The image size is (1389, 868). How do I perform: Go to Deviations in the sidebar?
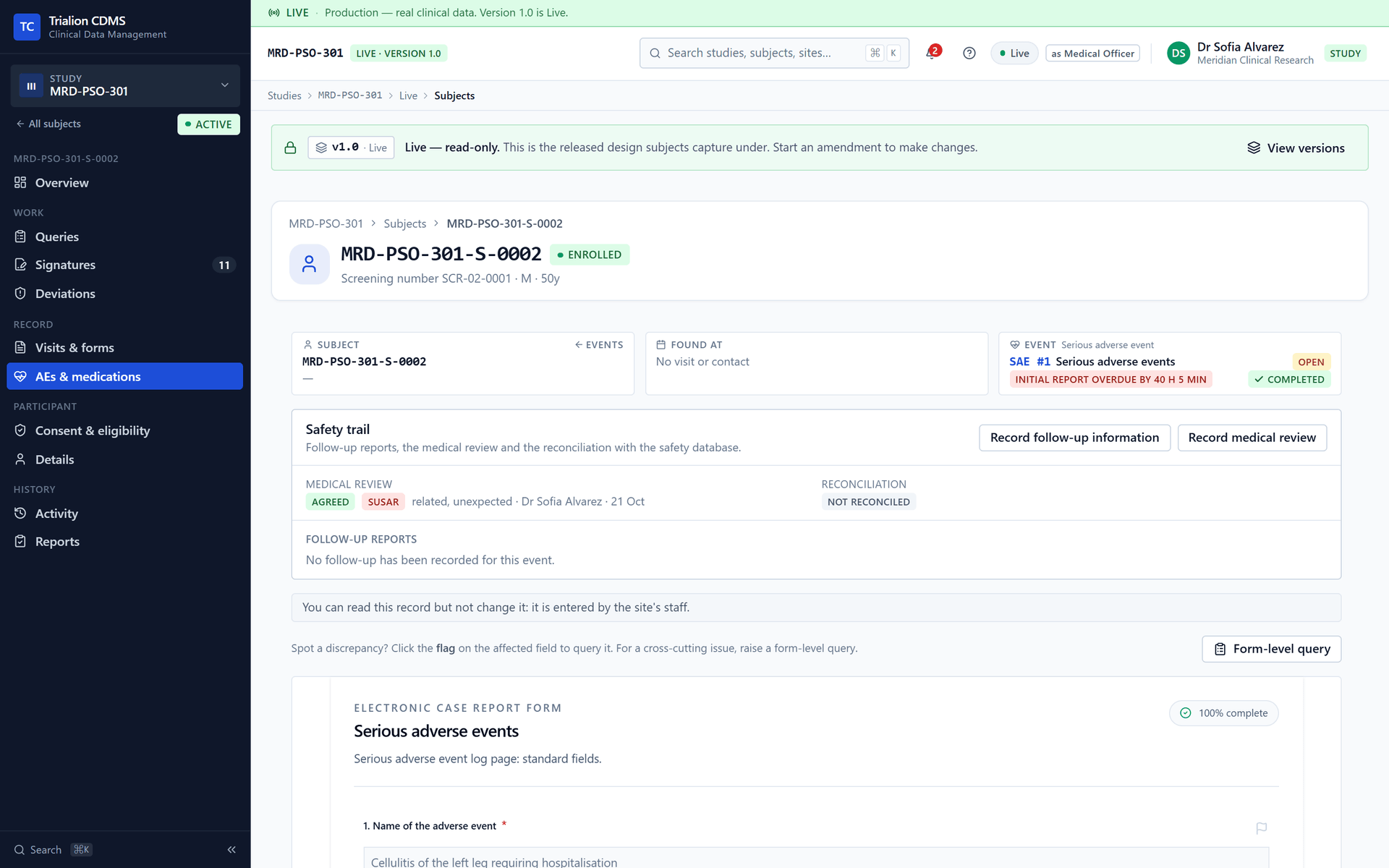(125, 294)
